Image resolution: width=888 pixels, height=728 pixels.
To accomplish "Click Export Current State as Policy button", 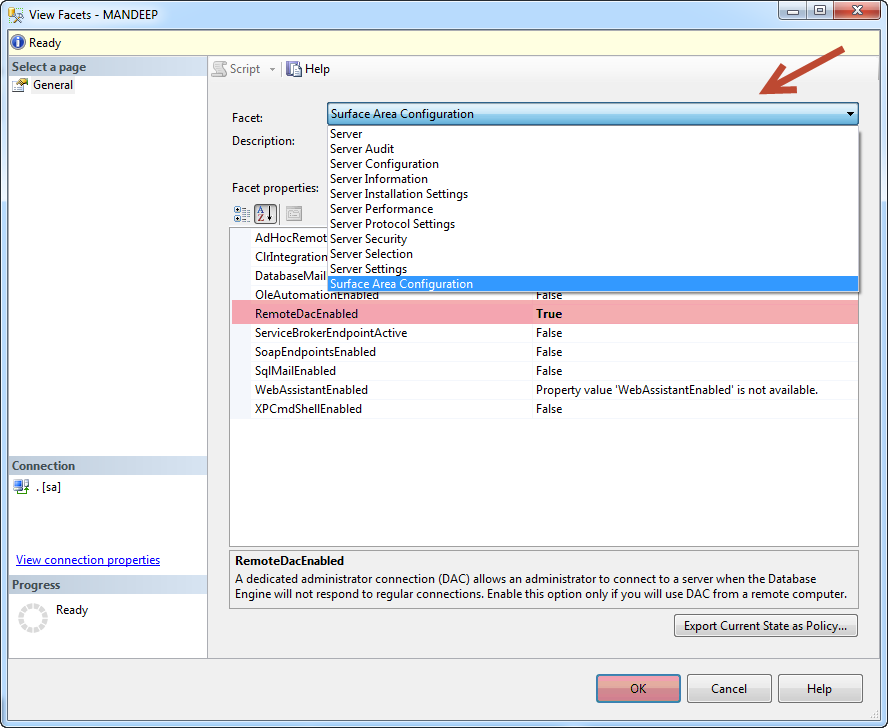I will point(765,626).
